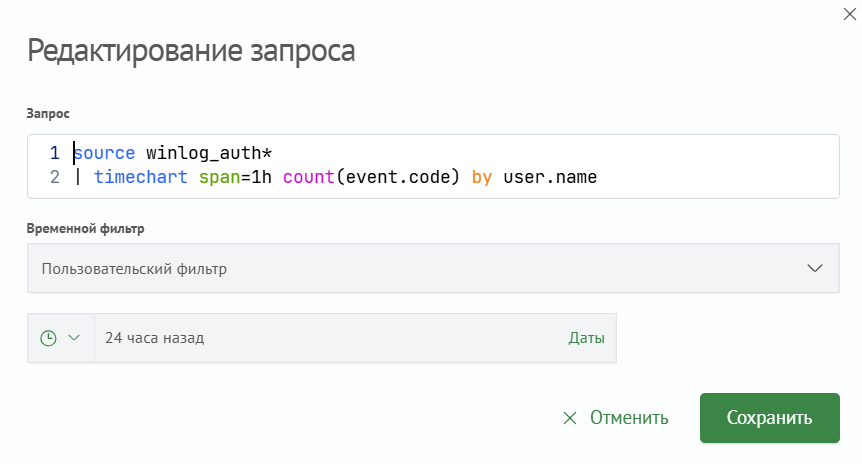
Task: Click line number 1 in editor gutter
Action: point(54,153)
